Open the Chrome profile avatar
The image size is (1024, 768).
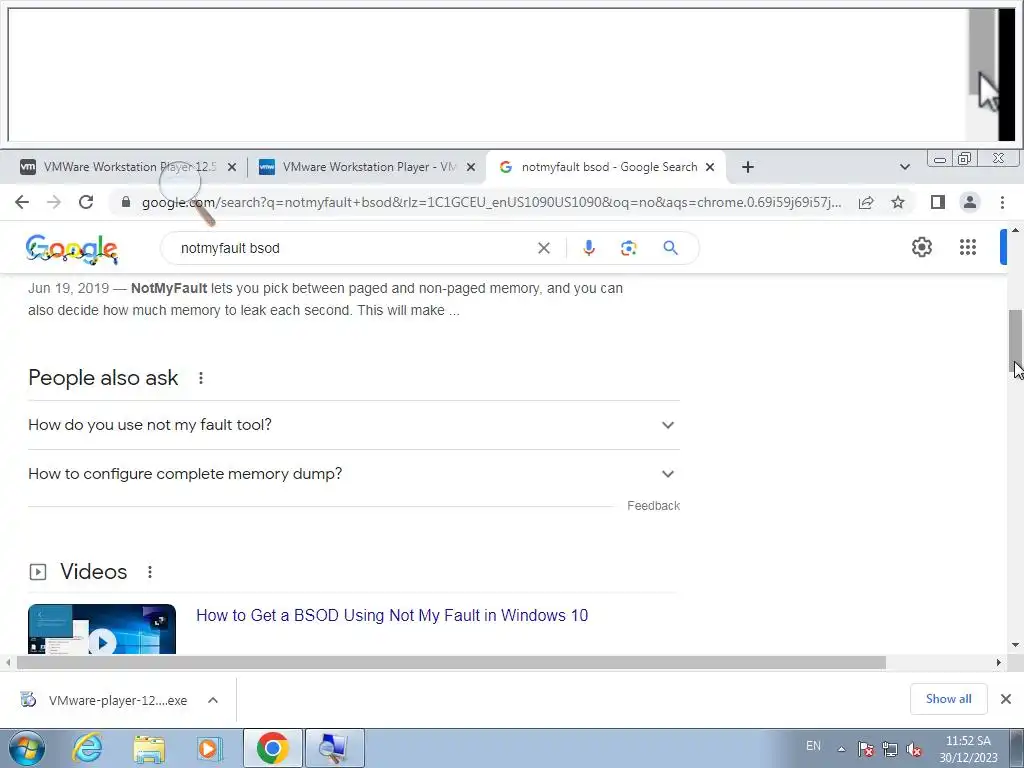(x=970, y=202)
